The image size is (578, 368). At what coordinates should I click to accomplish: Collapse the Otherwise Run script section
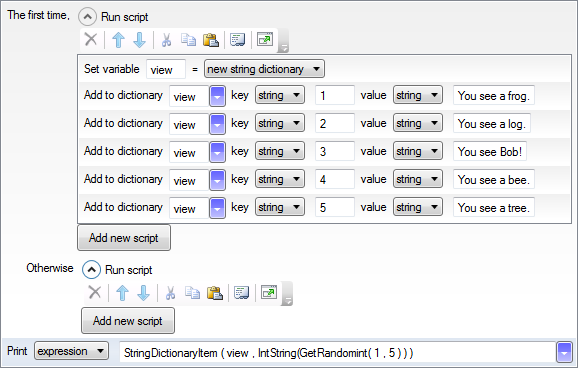point(91,270)
